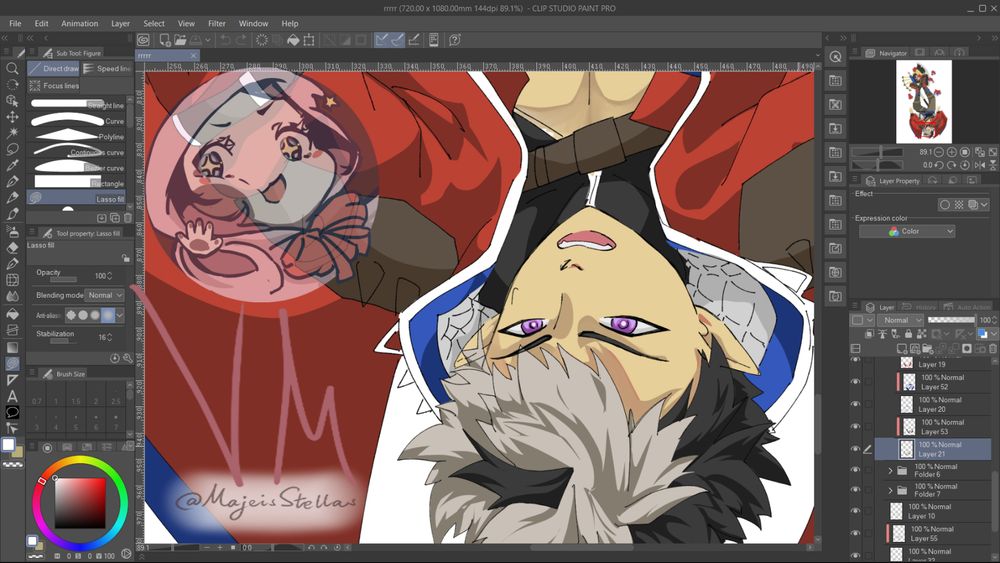Expand Folder 6 in layer list

890,471
